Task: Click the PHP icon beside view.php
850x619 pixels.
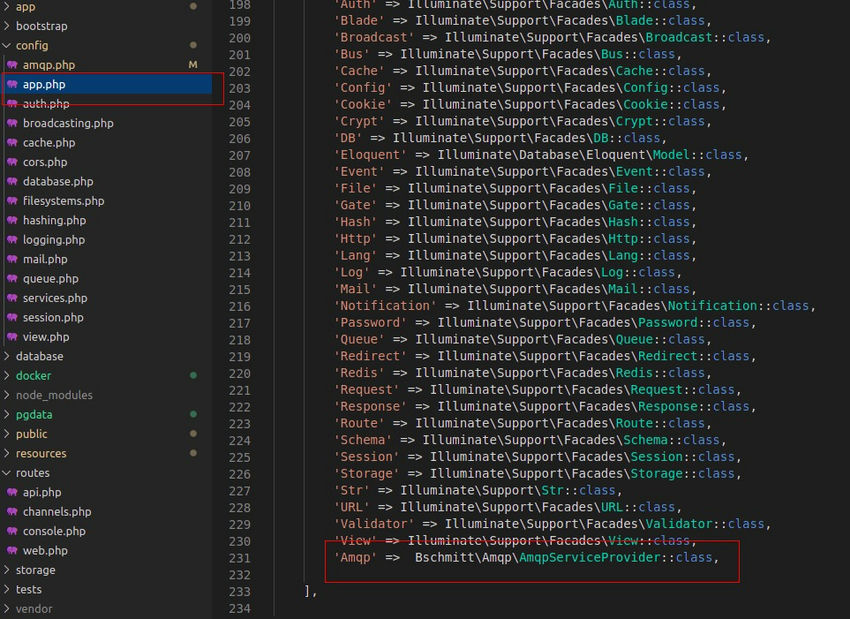Action: pyautogui.click(x=12, y=337)
